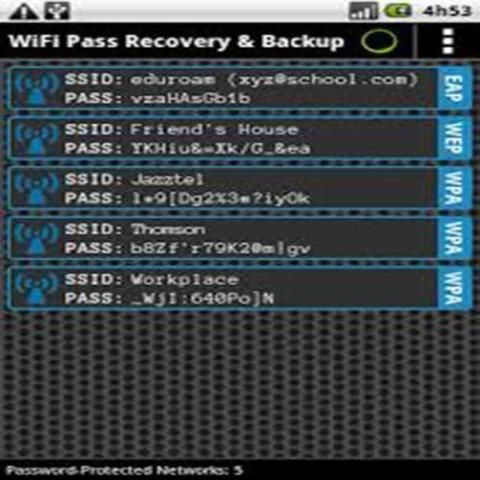Tap the antenna icon for Workplace
The image size is (480, 480).
(36, 289)
